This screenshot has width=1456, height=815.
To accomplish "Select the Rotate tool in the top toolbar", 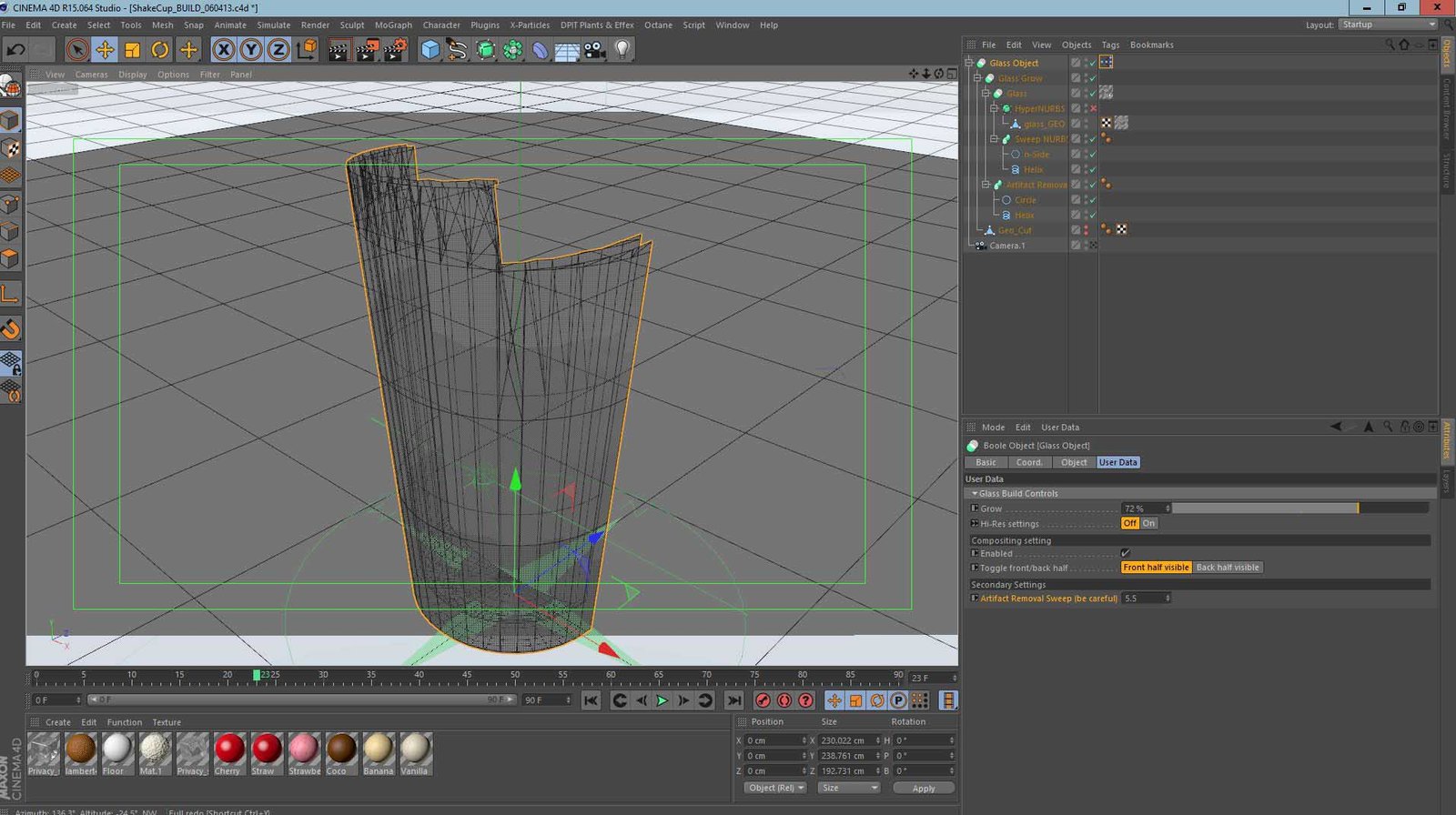I will 160,50.
